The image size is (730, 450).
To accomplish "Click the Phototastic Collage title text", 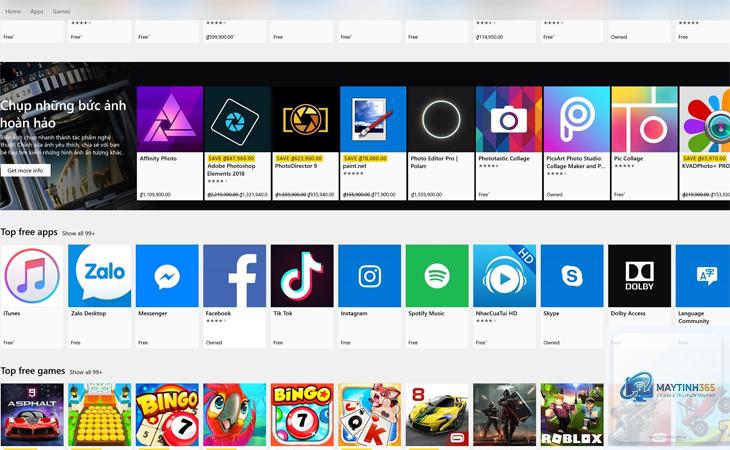I will [x=504, y=159].
